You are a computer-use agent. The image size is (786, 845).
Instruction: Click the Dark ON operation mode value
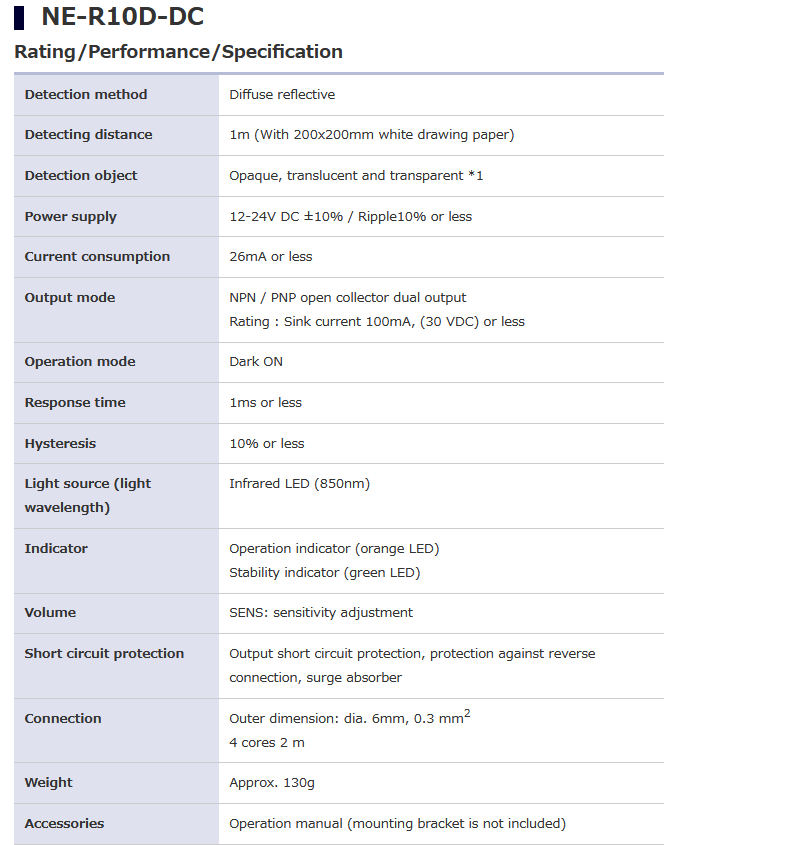click(256, 362)
